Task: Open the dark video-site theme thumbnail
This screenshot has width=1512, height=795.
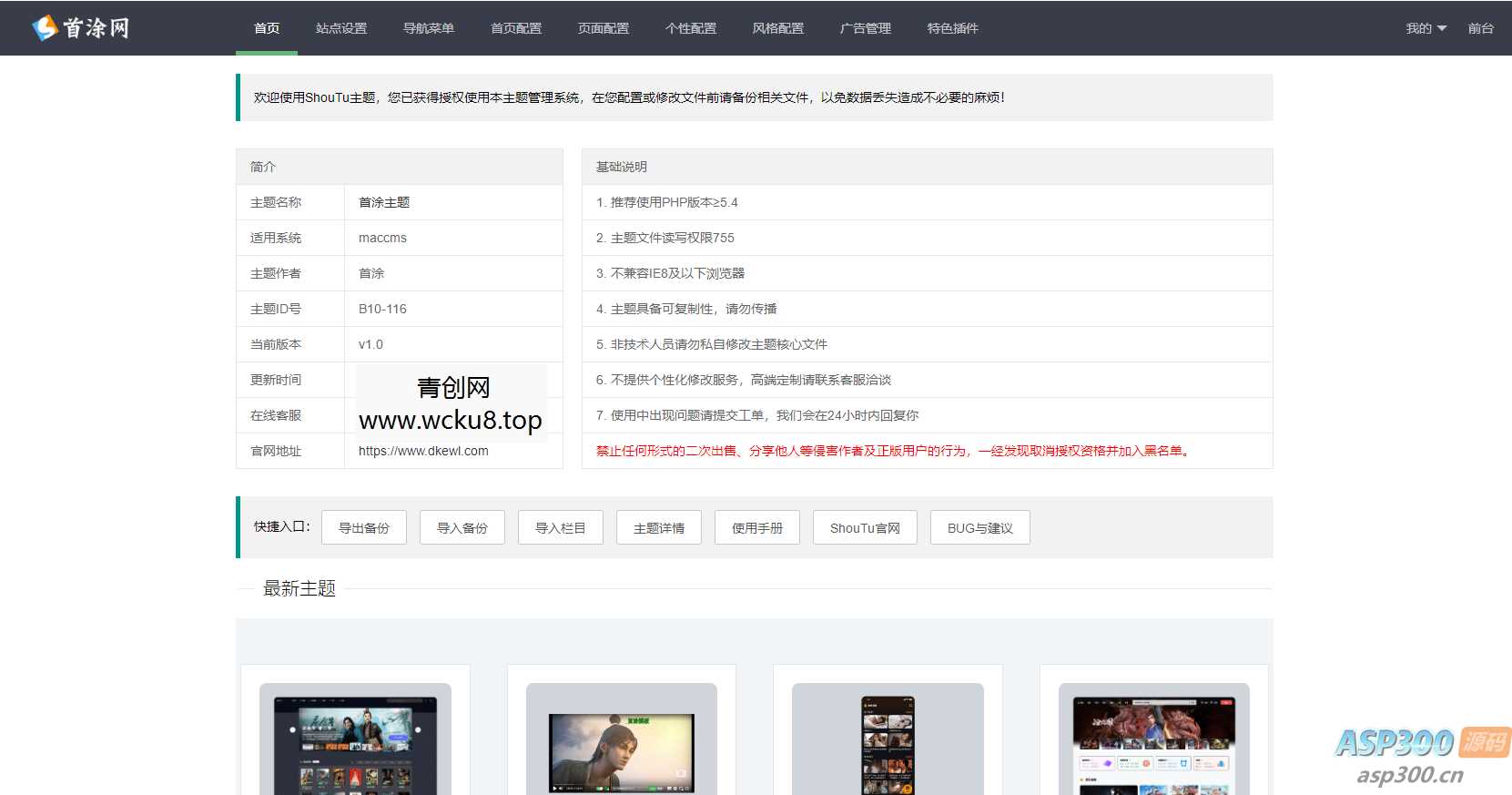Action: pos(355,739)
